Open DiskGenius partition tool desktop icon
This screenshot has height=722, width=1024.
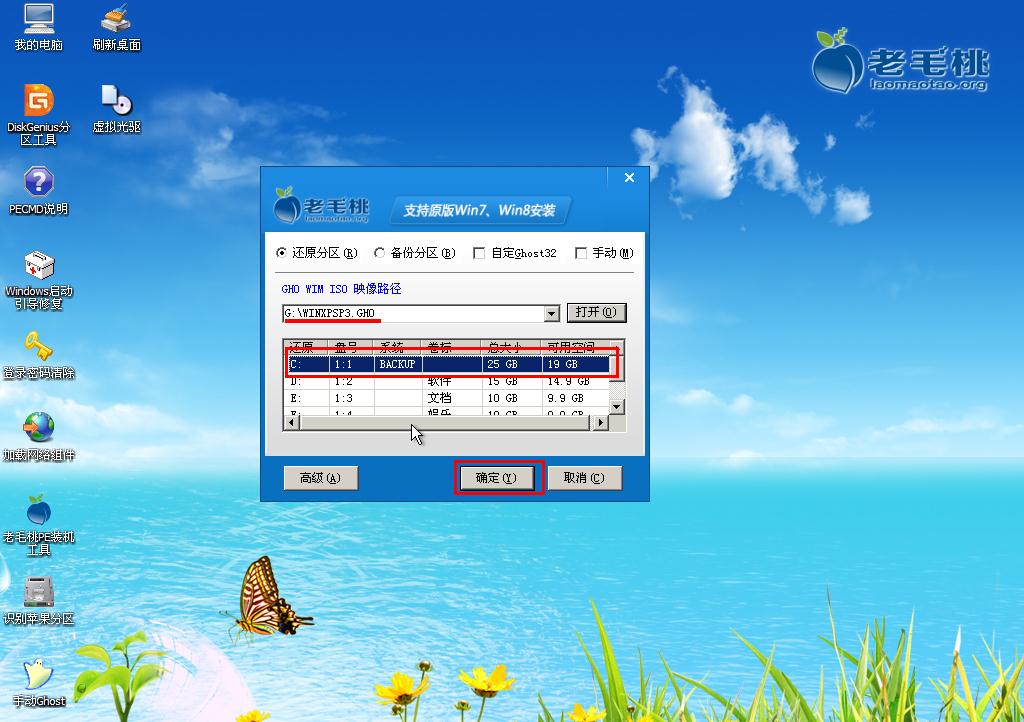pyautogui.click(x=38, y=101)
